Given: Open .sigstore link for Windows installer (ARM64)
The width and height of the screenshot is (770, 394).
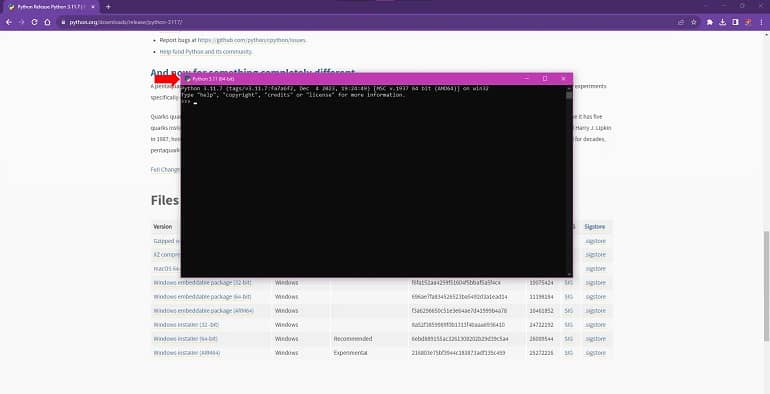Looking at the screenshot, I should click(x=595, y=353).
